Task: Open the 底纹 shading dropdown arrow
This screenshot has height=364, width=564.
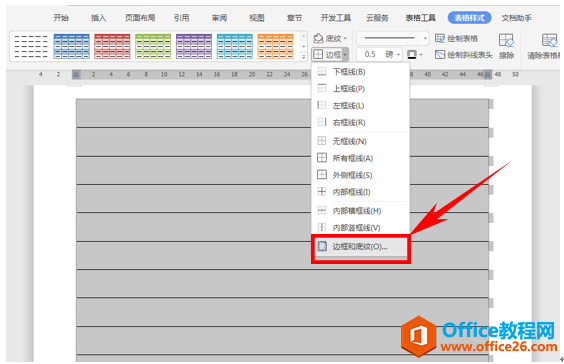Action: pos(345,38)
